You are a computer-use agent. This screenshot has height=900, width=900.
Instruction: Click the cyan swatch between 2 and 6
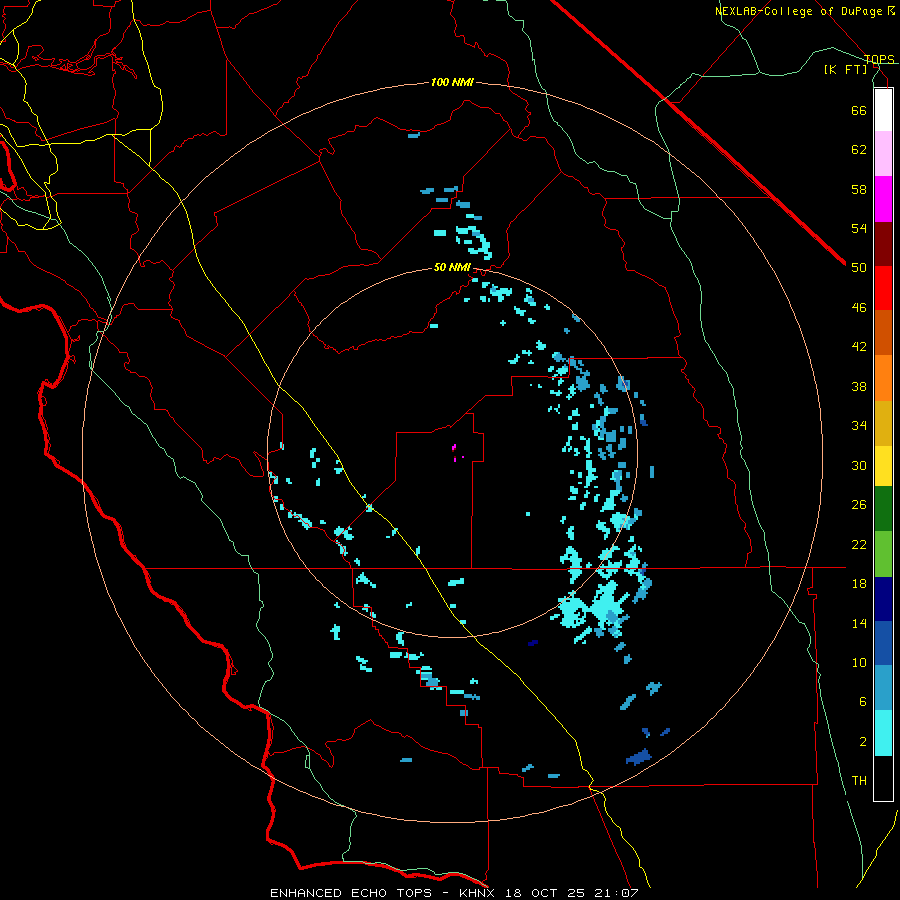(x=883, y=733)
